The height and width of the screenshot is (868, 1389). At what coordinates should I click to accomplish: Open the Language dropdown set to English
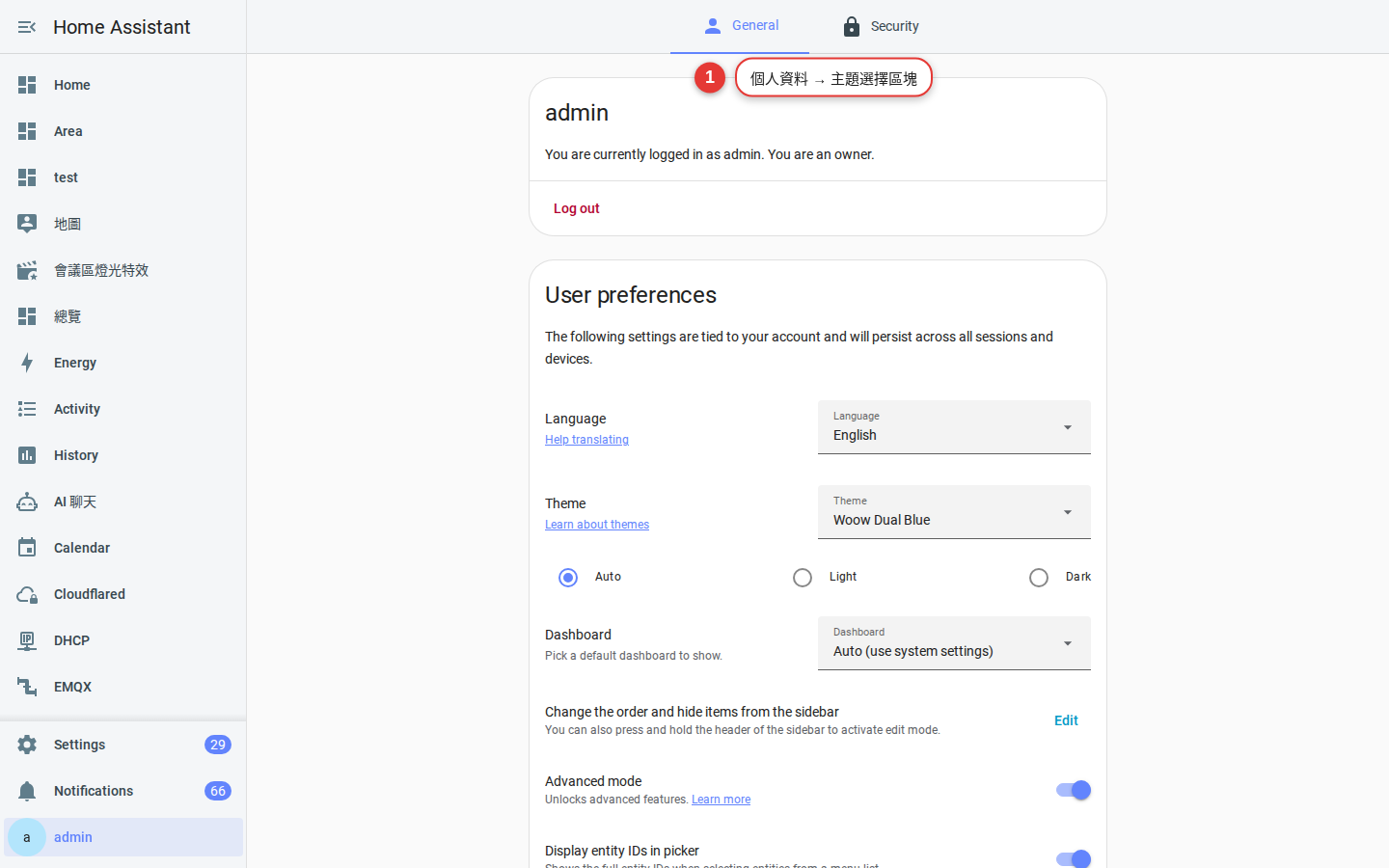[x=954, y=427]
